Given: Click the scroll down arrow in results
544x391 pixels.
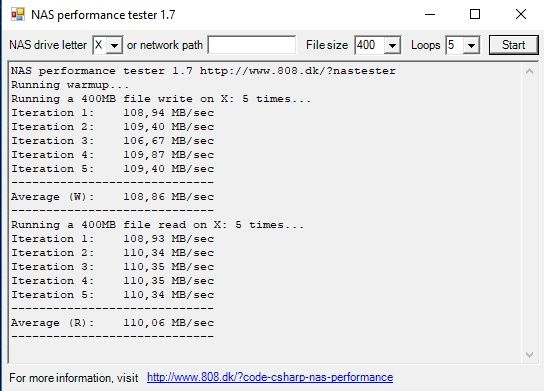Looking at the screenshot, I should coord(529,355).
